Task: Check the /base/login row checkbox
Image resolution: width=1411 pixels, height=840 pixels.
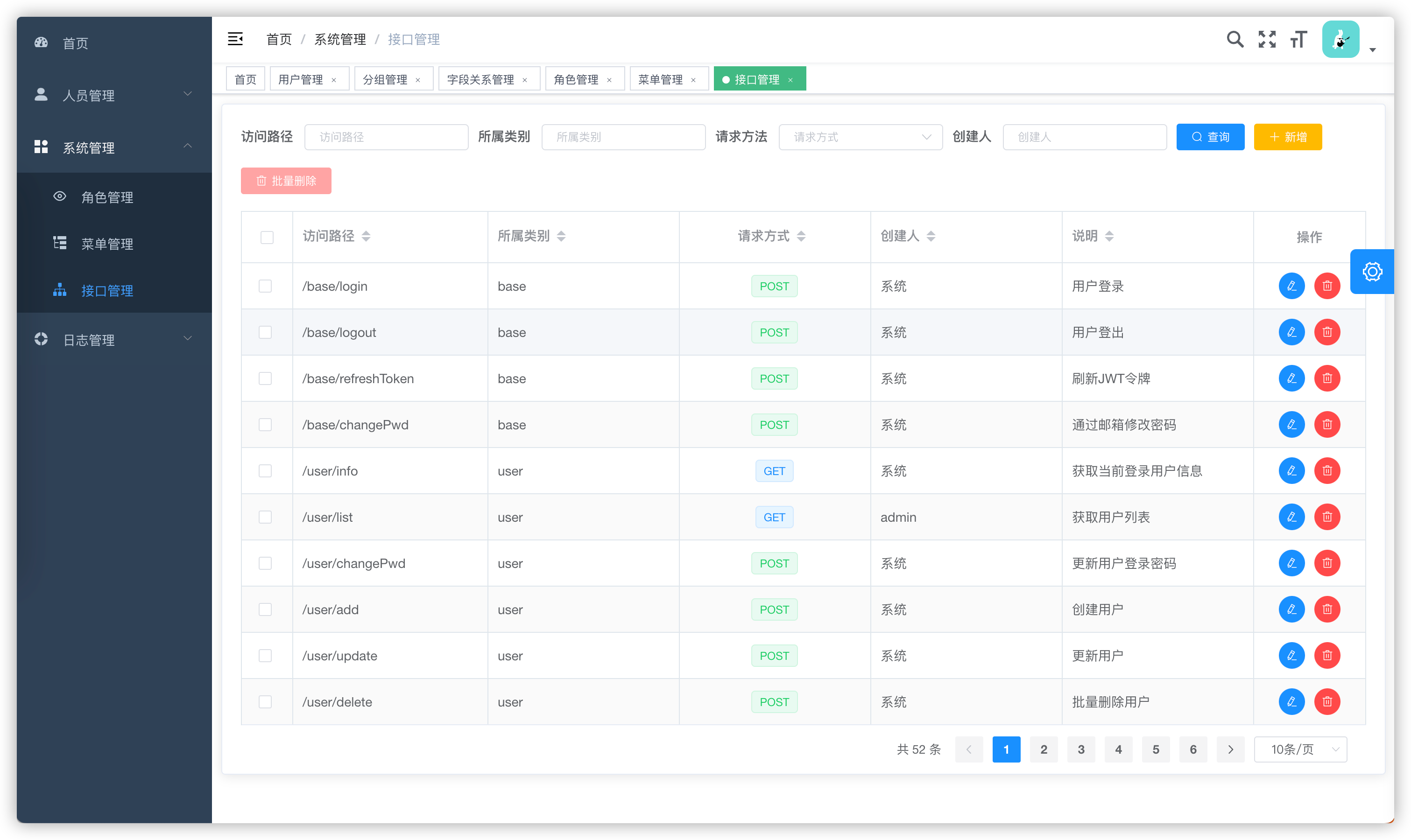Action: (x=265, y=286)
